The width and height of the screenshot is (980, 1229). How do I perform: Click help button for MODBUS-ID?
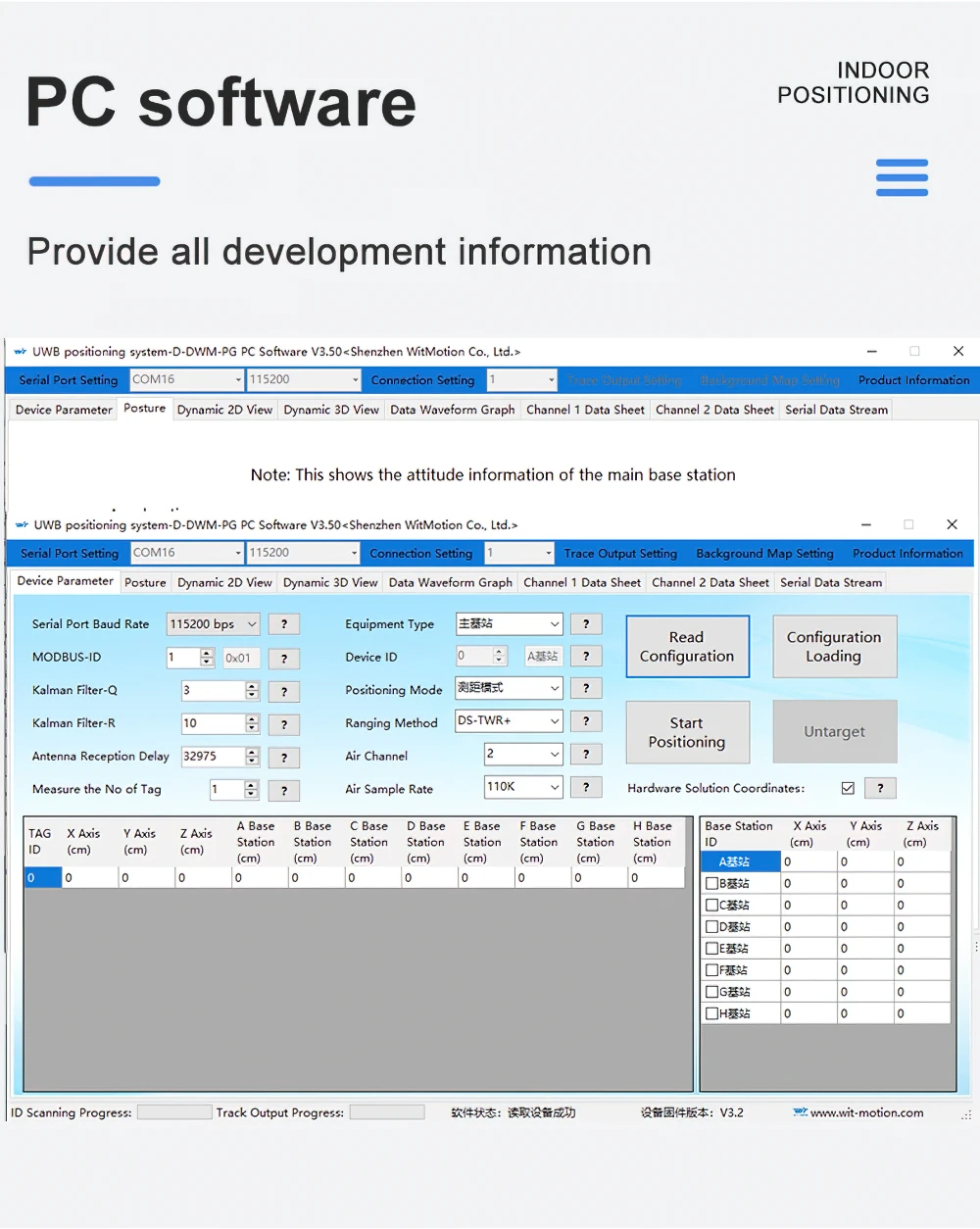click(x=284, y=659)
